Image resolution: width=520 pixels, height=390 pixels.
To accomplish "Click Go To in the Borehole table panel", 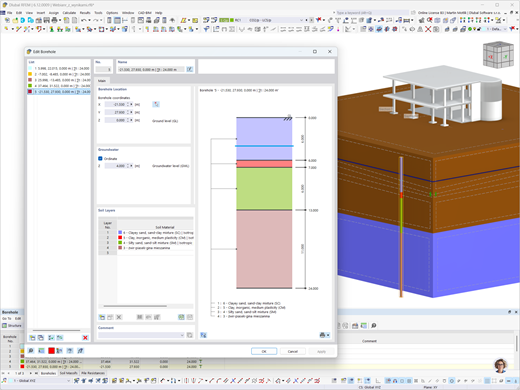I will 7,318.
